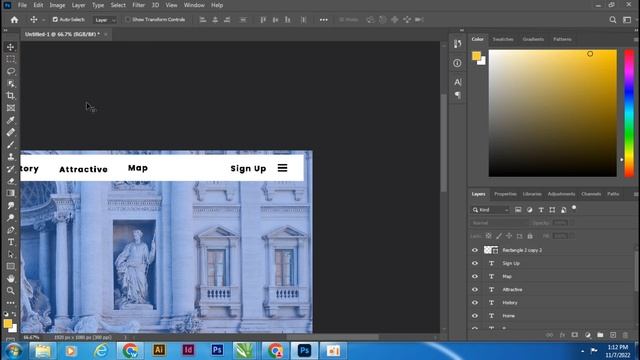Select the Eyedropper tool
The width and height of the screenshot is (640, 360).
(x=11, y=120)
